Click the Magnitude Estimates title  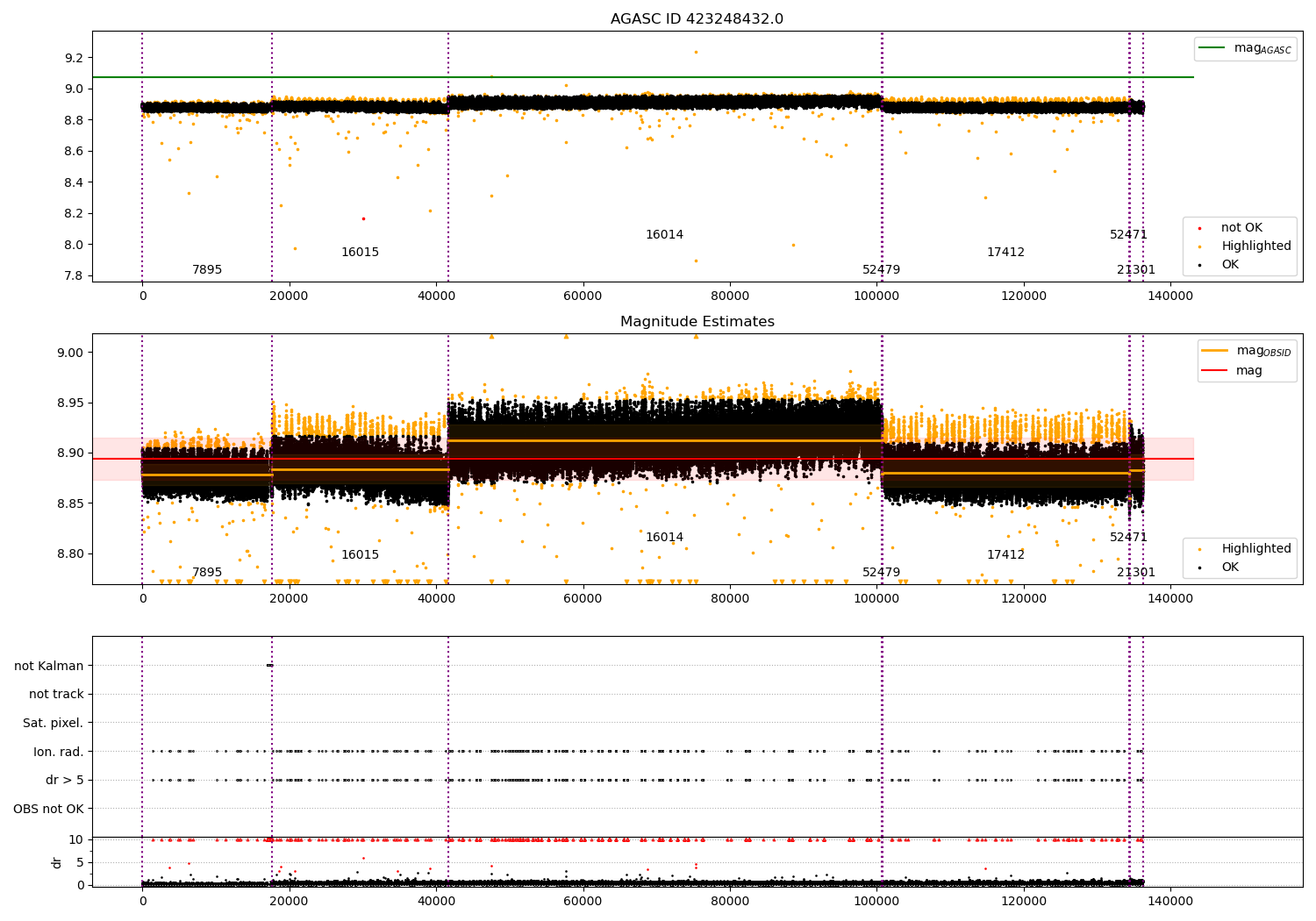click(x=697, y=322)
